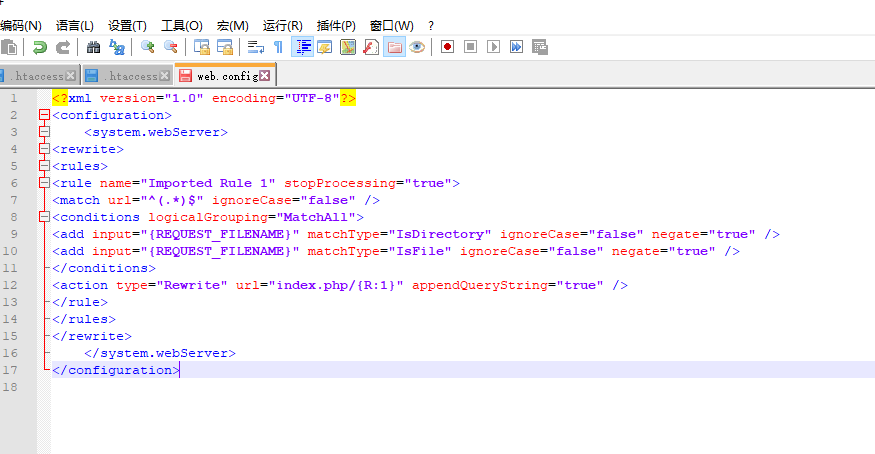Click line number 1 in the margin
Image resolution: width=875 pixels, height=454 pixels.
[x=13, y=98]
